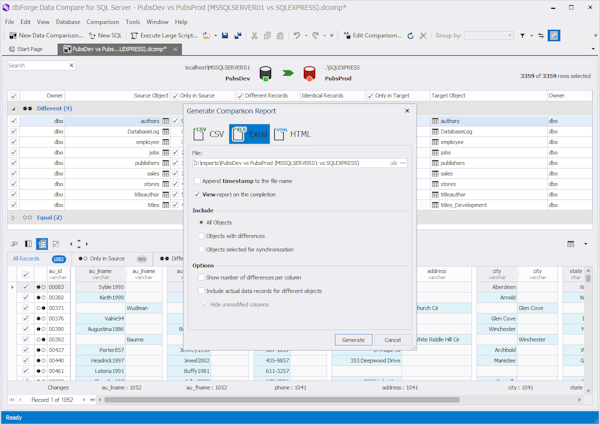Toggle Different Records header checkbox
Viewport: 600px width, 425px height.
[240, 96]
